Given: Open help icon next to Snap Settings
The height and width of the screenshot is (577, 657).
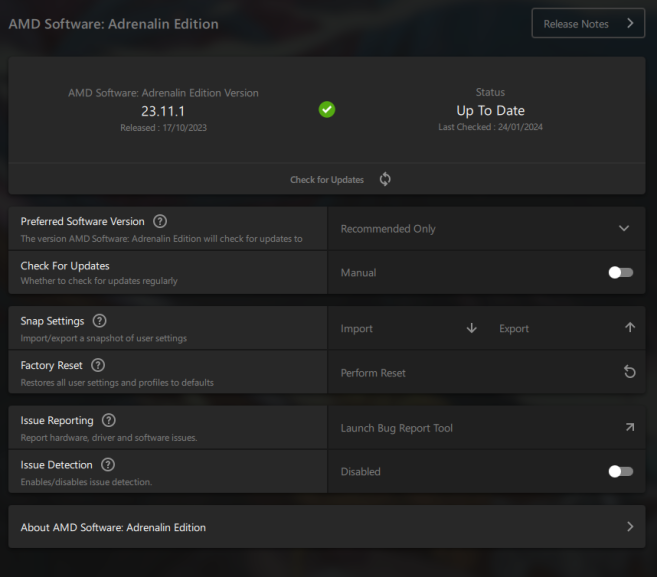Looking at the screenshot, I should click(x=99, y=321).
